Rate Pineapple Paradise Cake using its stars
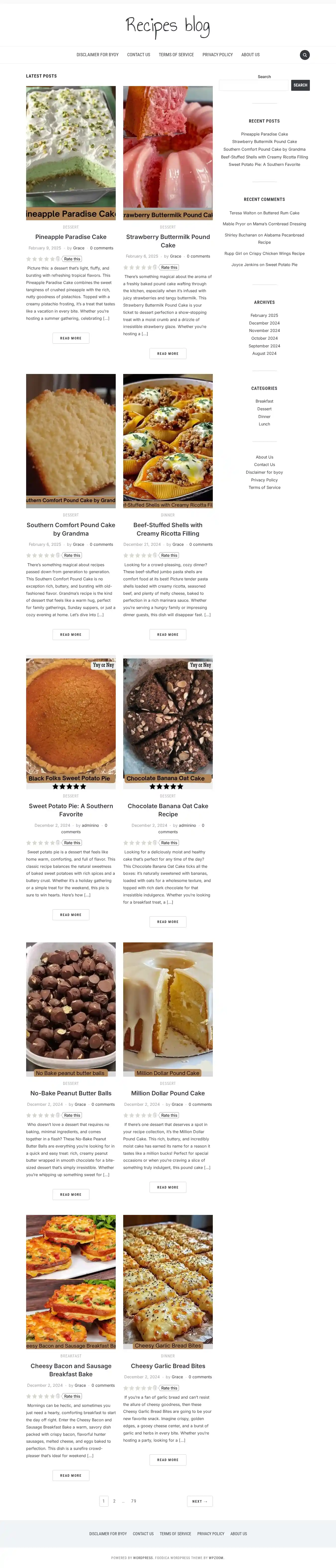336x1568 pixels. point(40,259)
